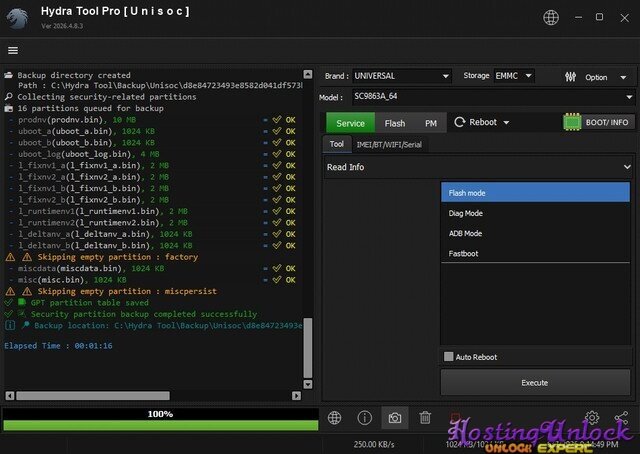Expand the Option dropdown arrow
The image size is (640, 454).
tap(623, 77)
